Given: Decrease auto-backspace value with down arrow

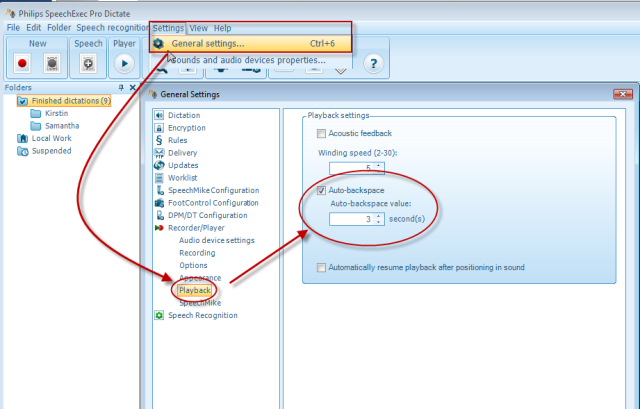Looking at the screenshot, I should point(379,222).
